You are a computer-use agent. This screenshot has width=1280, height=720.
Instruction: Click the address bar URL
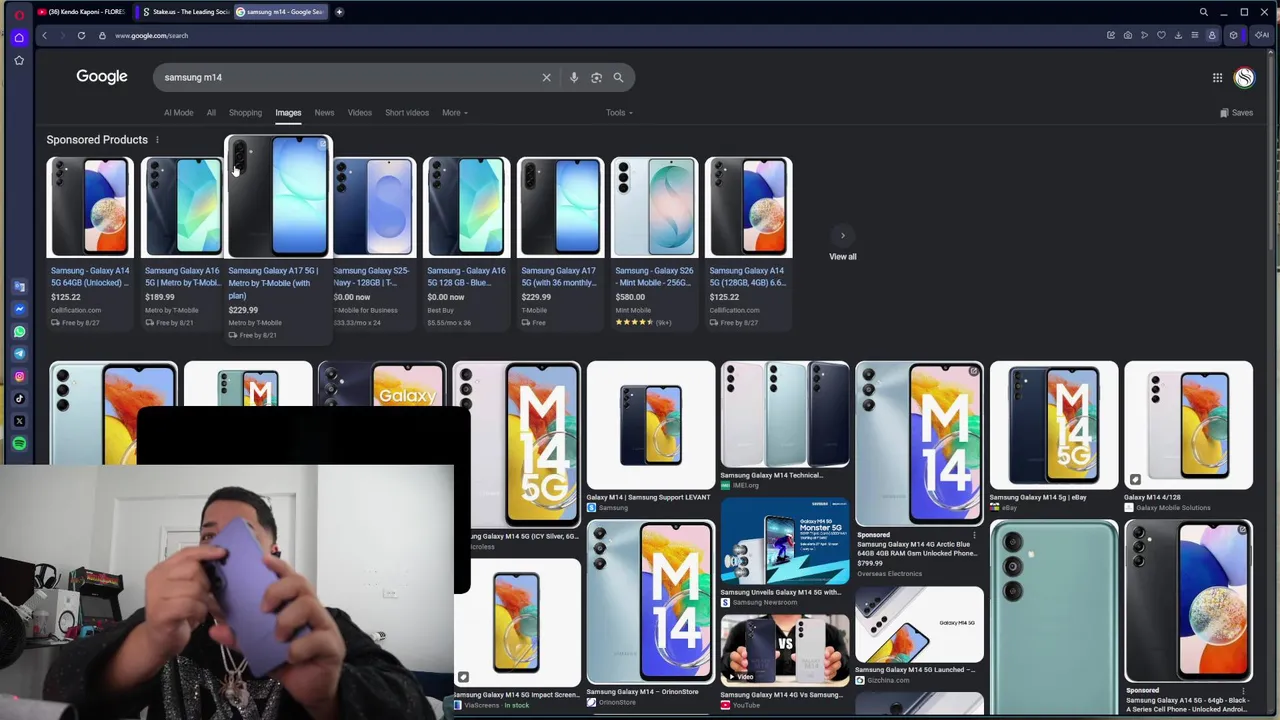[x=152, y=36]
